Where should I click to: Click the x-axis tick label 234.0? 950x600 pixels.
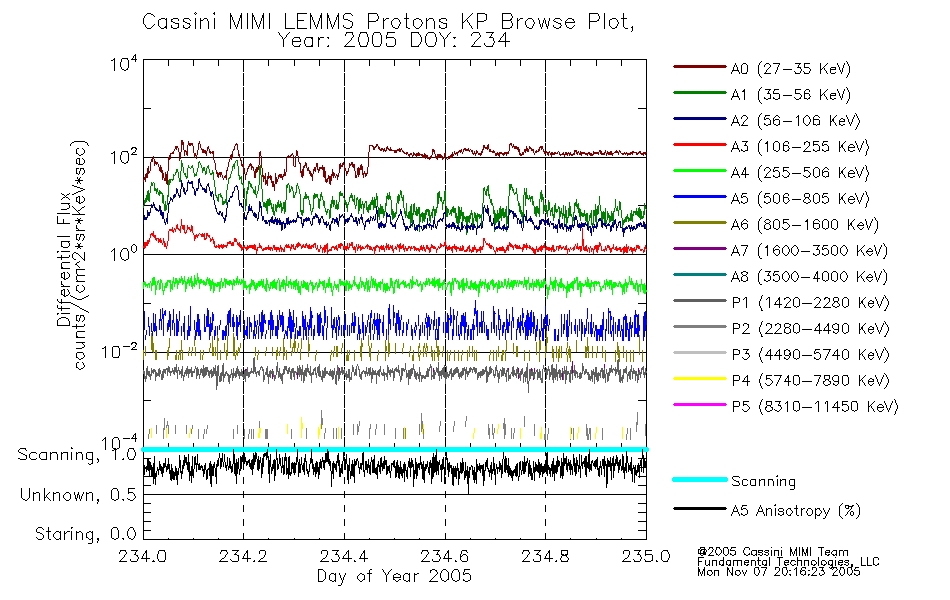(142, 556)
